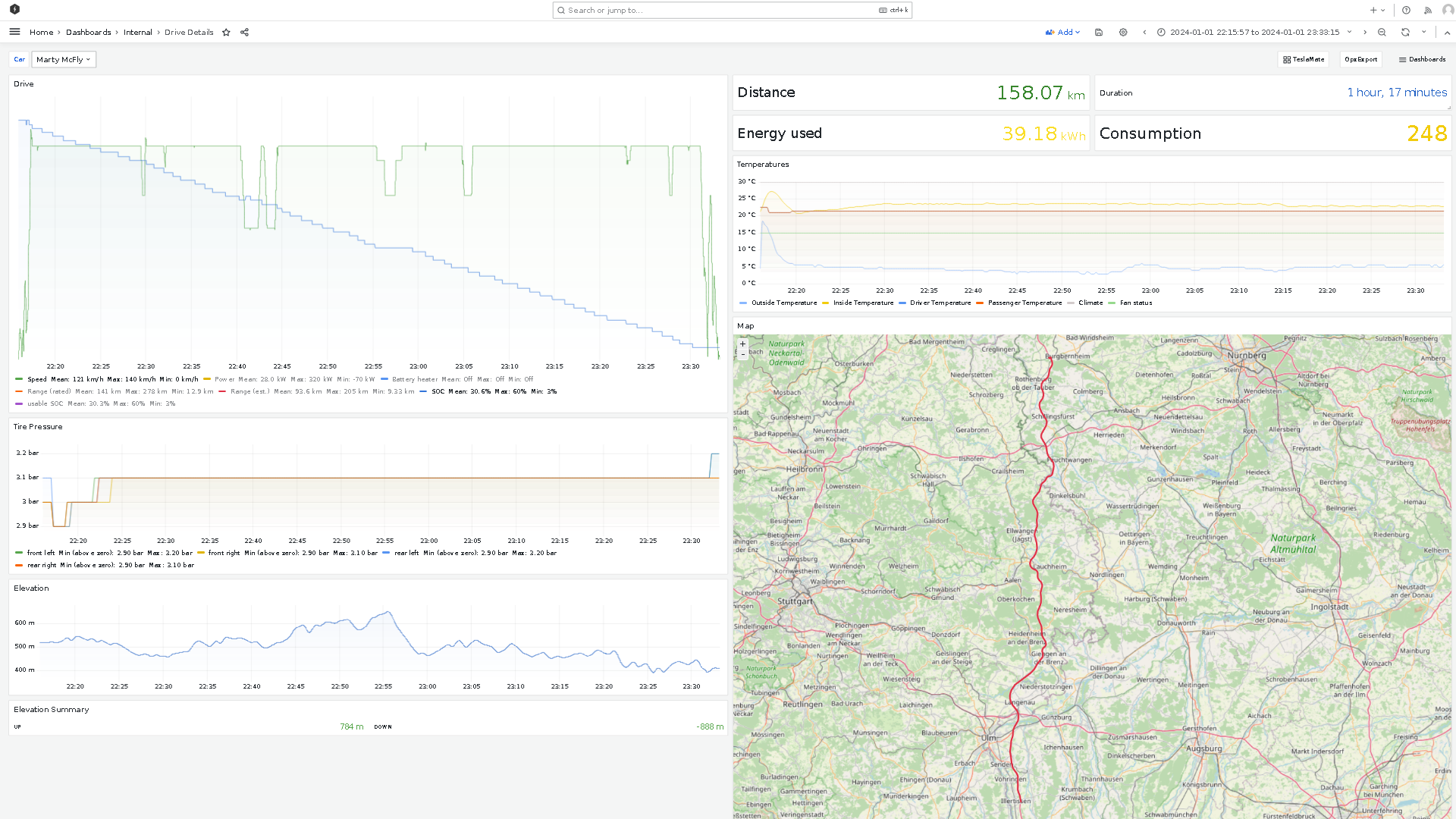This screenshot has height=819, width=1456.
Task: Open the time range picker dropdown
Action: pyautogui.click(x=1254, y=33)
